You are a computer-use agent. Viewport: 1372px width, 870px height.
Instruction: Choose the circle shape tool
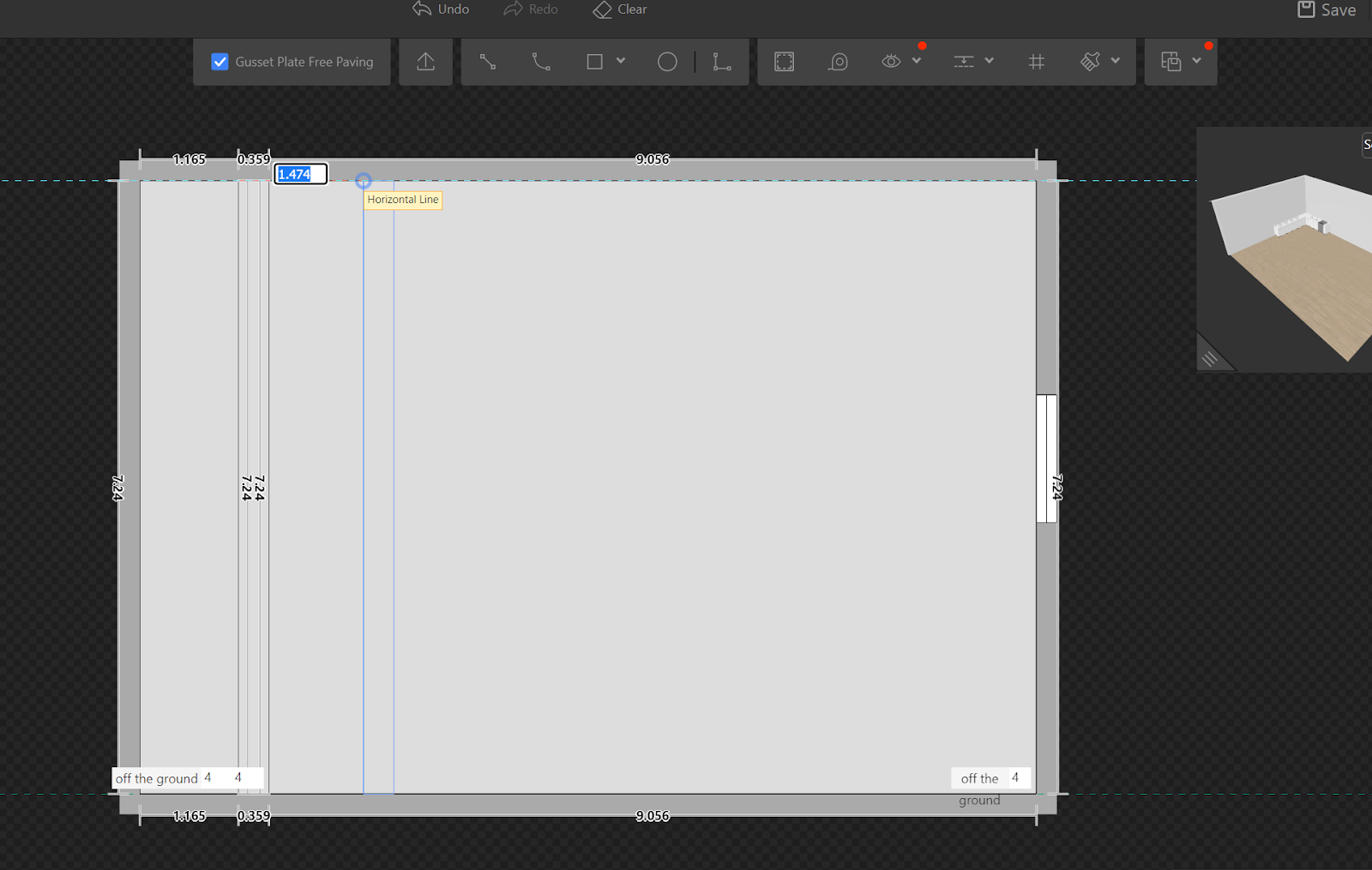pos(667,62)
